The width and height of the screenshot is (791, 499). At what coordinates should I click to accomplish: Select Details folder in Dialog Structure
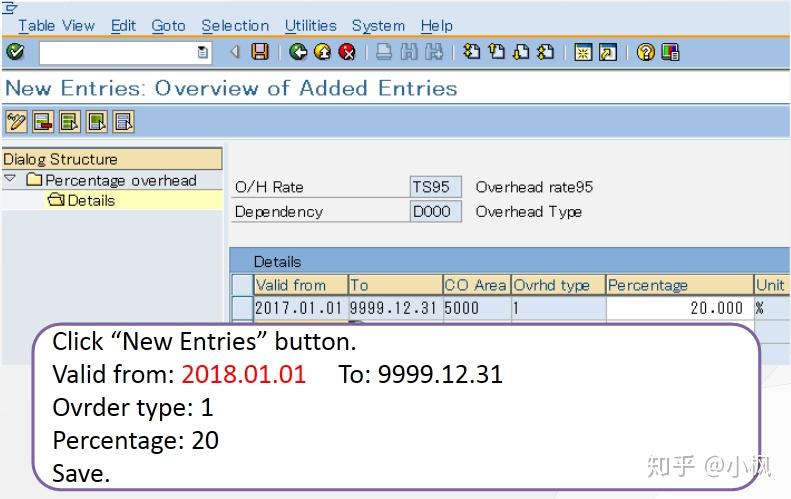tap(82, 200)
